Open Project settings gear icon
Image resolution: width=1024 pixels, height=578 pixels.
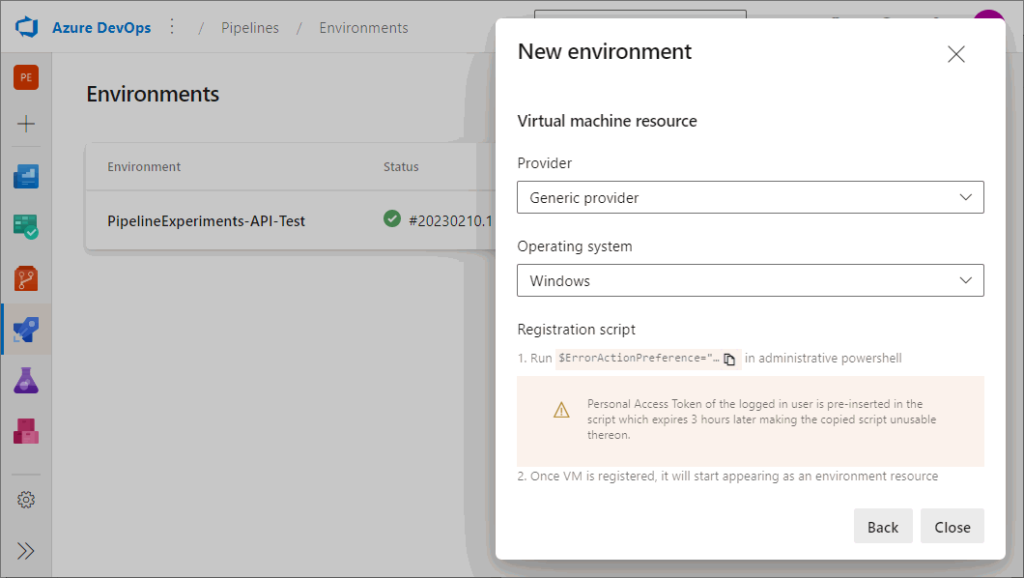26,499
